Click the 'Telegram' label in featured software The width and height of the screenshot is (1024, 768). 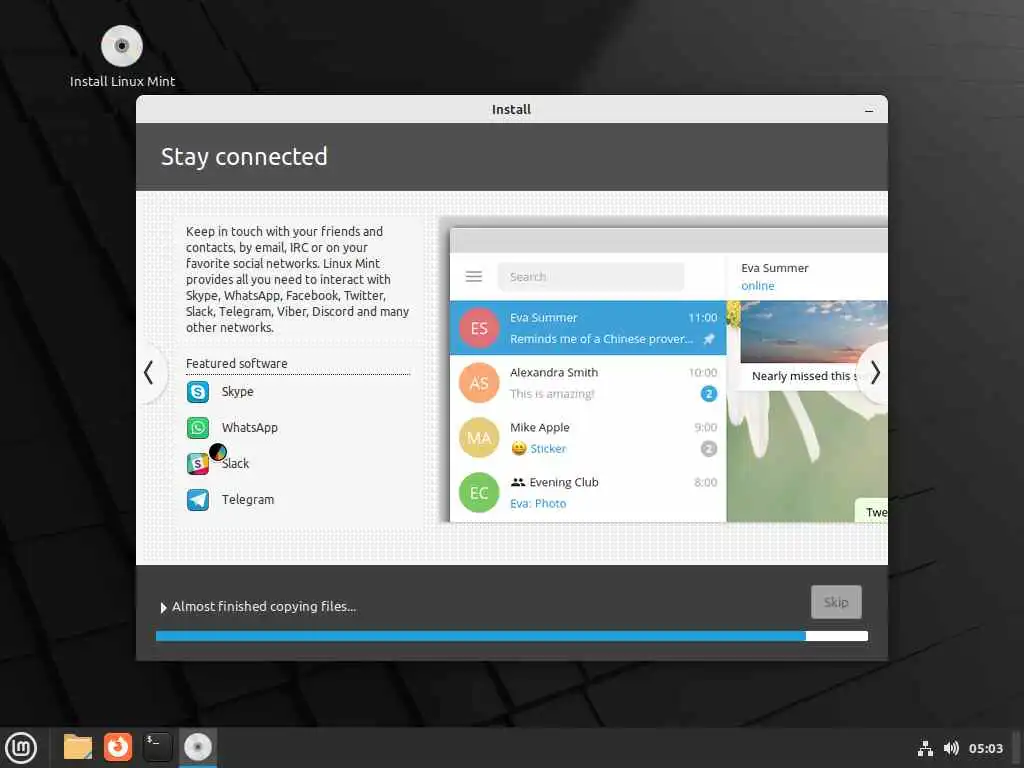click(248, 500)
